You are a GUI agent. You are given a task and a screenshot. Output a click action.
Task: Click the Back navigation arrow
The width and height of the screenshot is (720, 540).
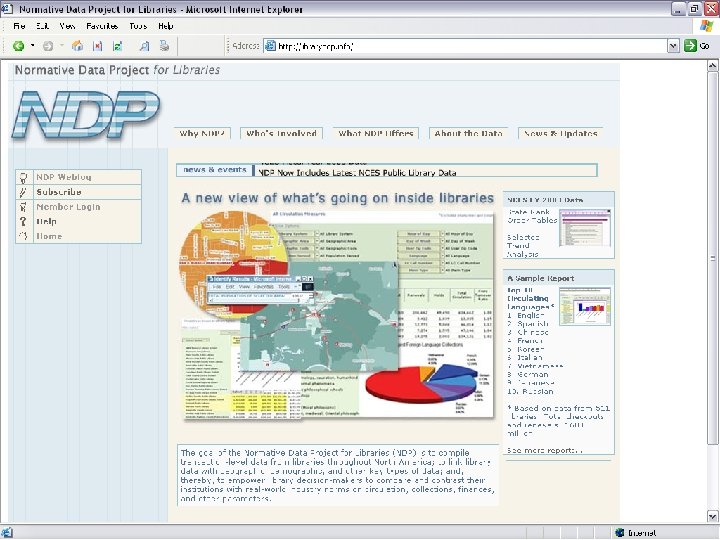pos(18,46)
